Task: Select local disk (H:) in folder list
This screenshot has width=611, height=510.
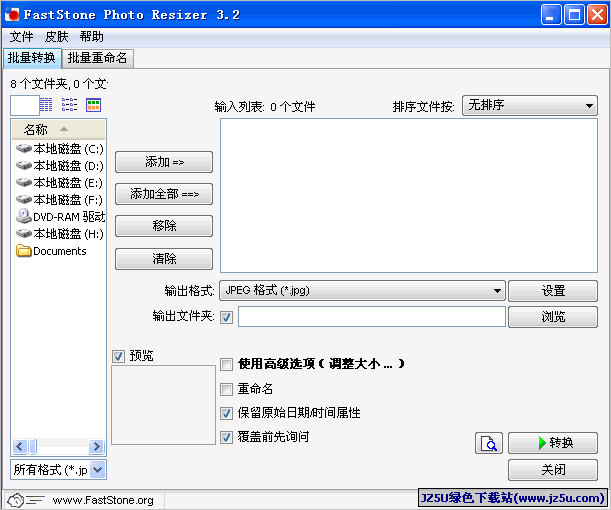Action: pos(60,234)
